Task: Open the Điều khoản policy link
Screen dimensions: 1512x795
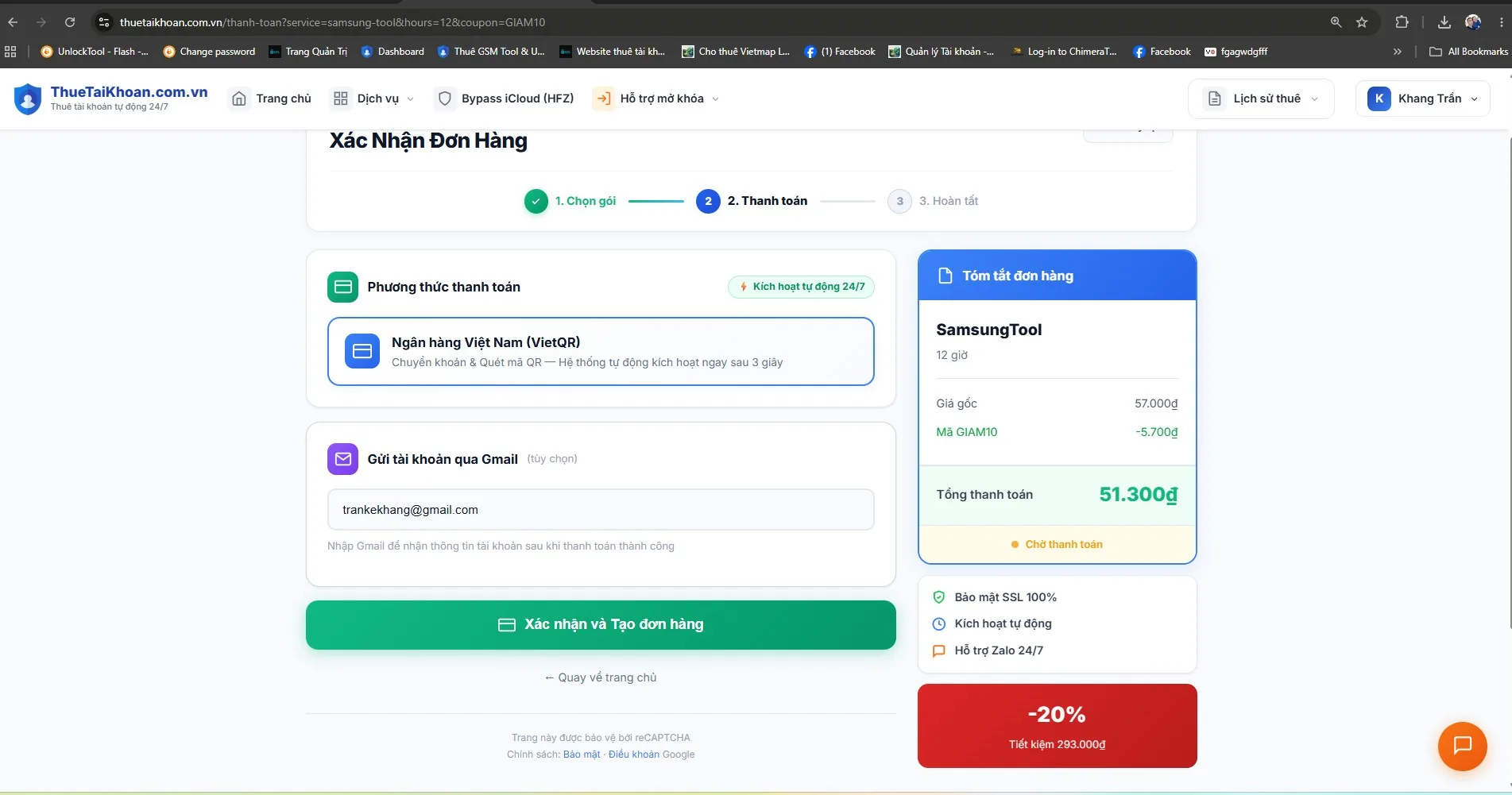Action: [634, 754]
